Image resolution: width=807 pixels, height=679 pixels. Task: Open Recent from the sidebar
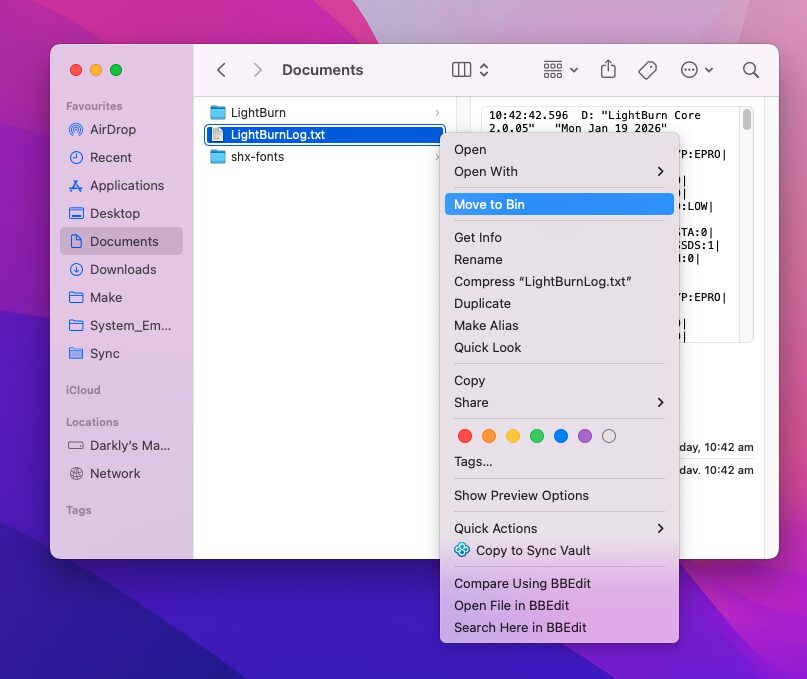point(110,157)
